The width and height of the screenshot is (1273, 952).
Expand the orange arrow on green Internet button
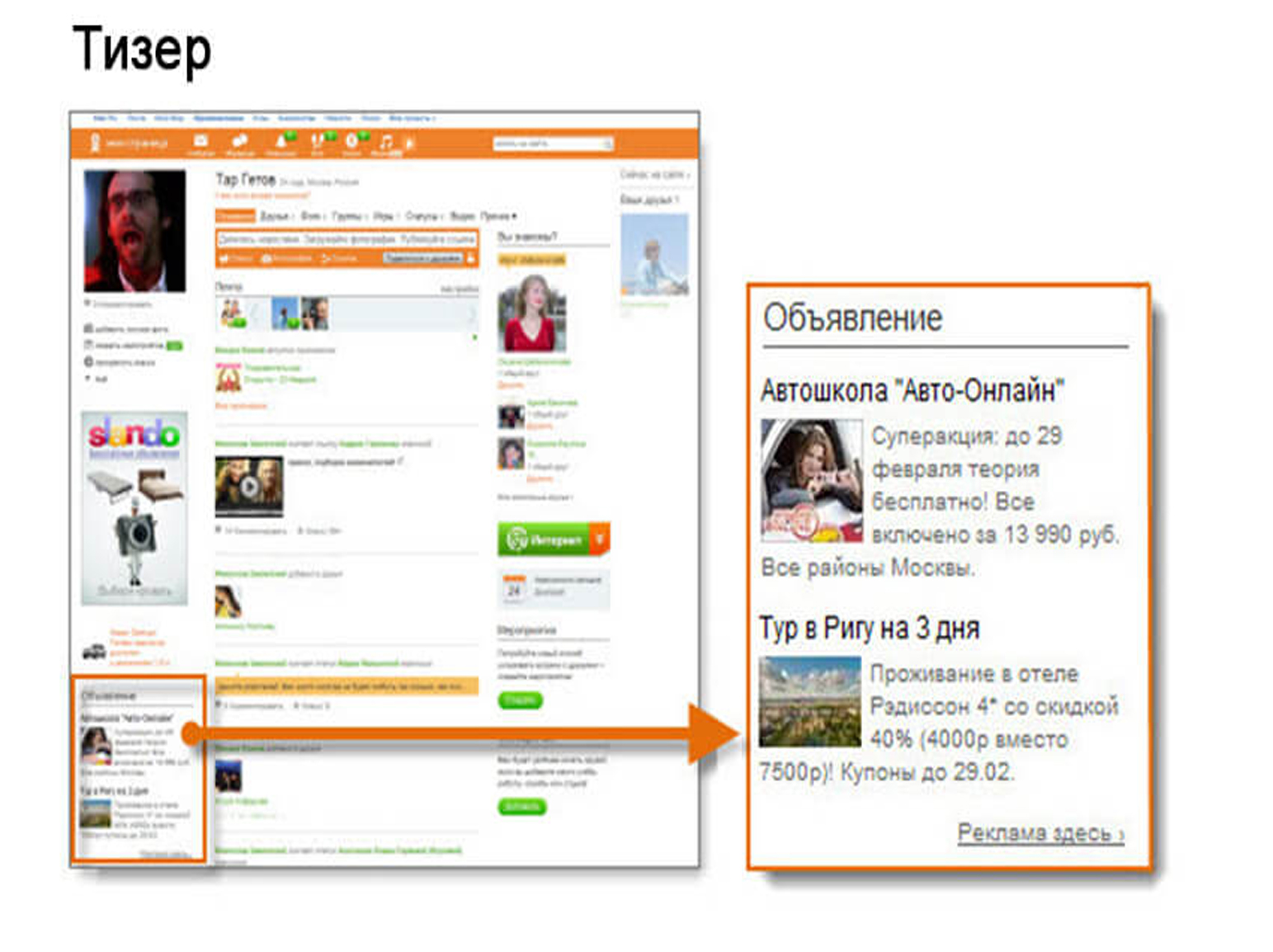[601, 540]
